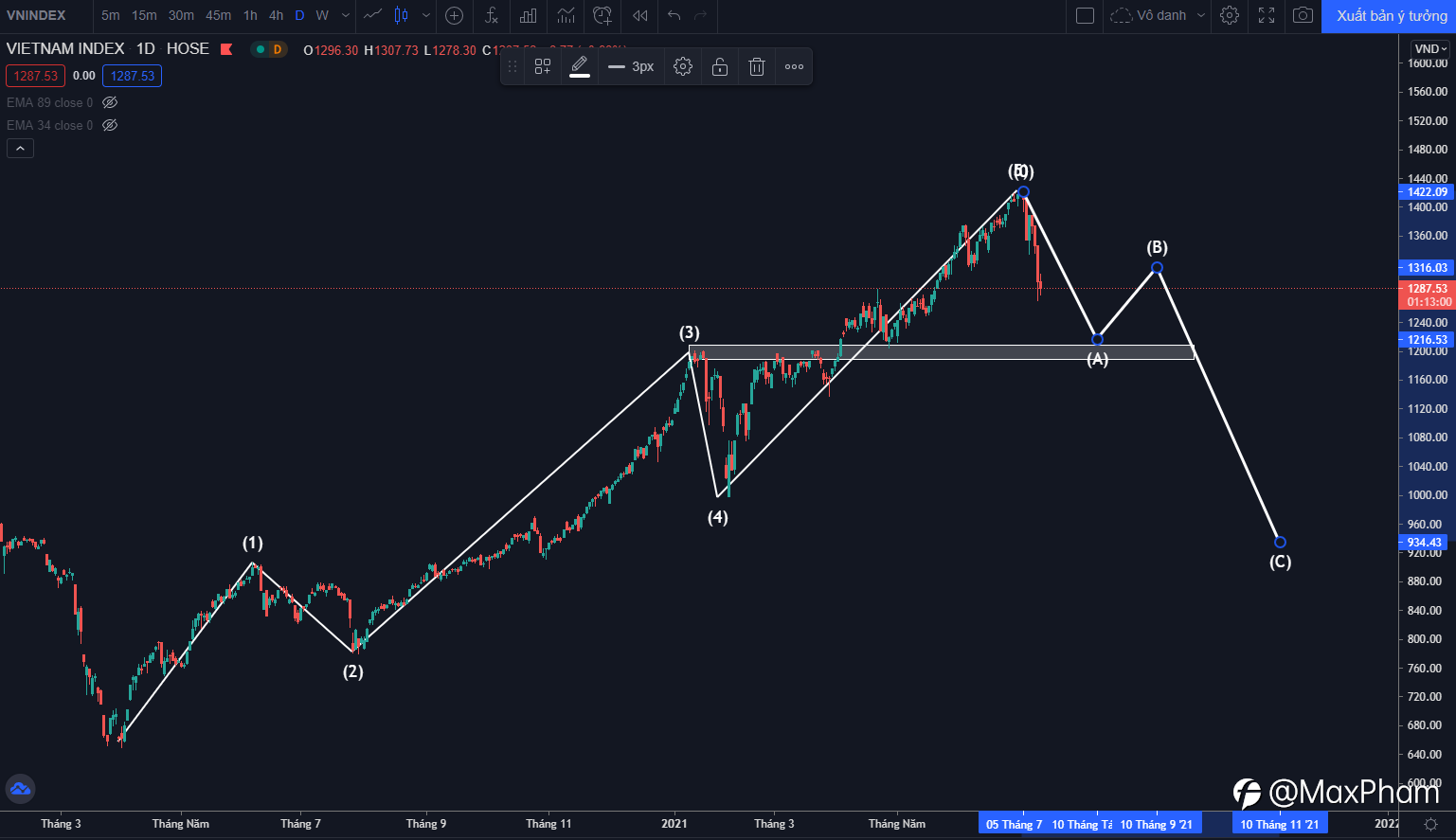Select the 15m interval
Screen dimensions: 1456x840
pyautogui.click(x=144, y=15)
